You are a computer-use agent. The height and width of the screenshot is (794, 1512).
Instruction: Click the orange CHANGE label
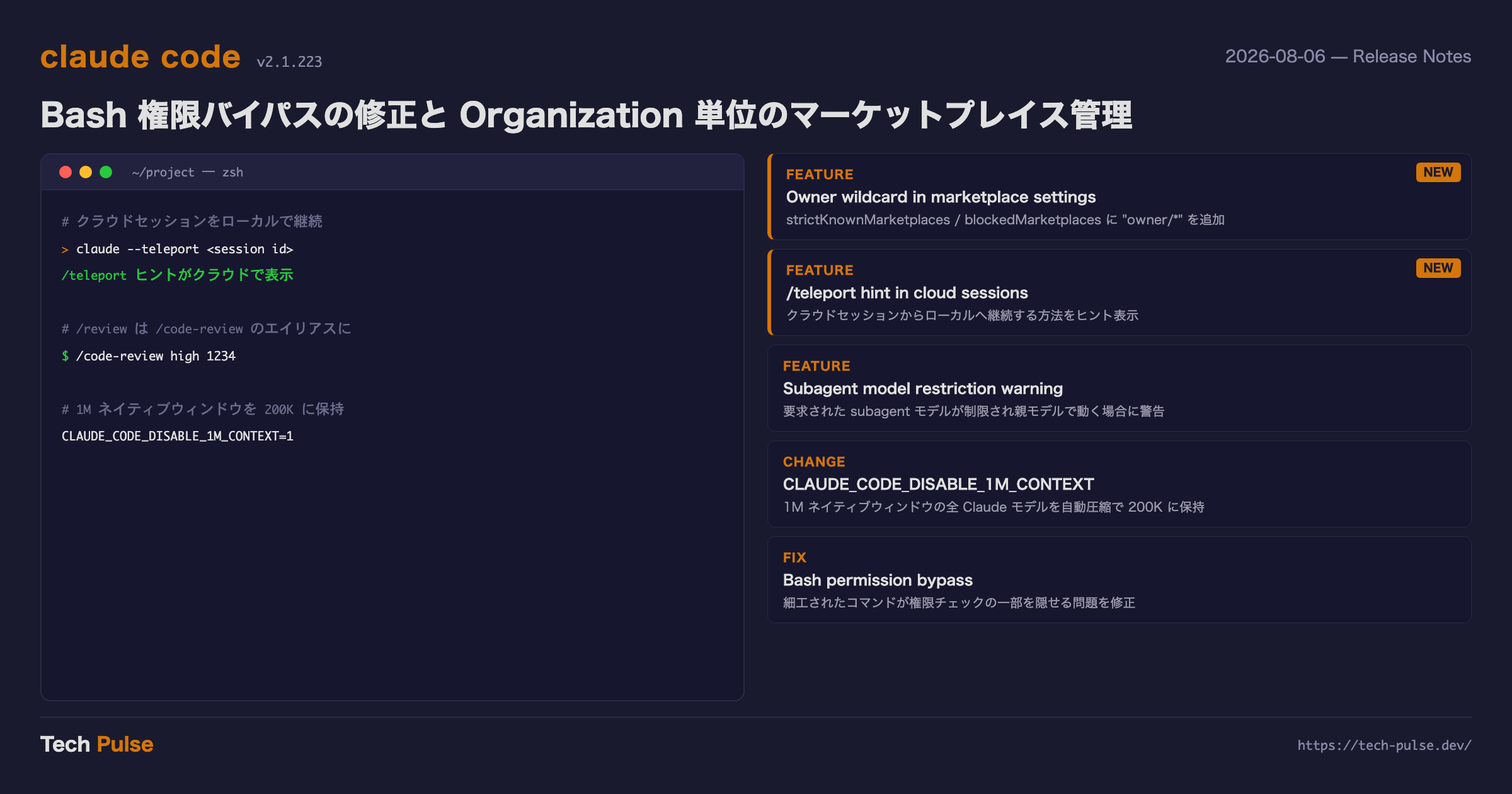tap(814, 462)
